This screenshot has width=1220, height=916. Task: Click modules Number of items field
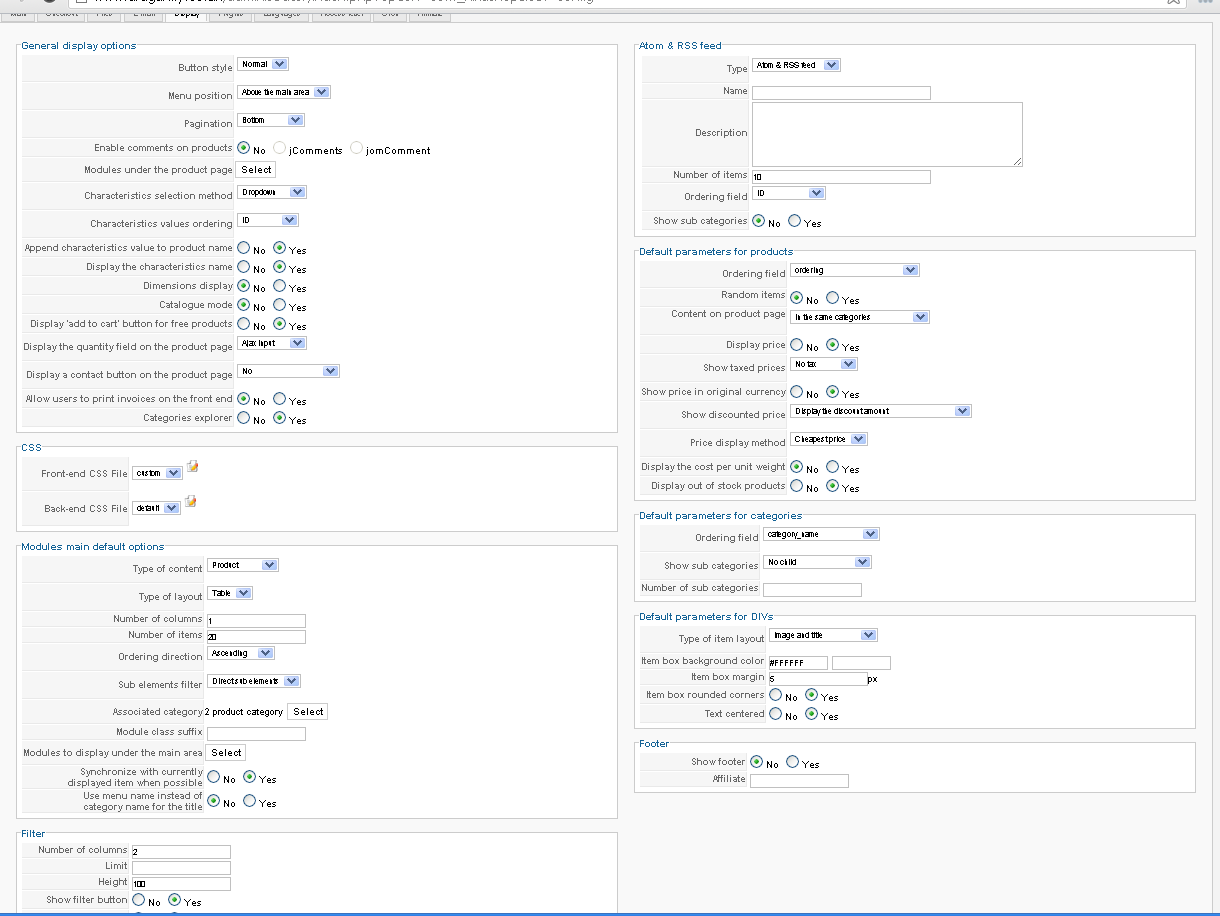pyautogui.click(x=256, y=637)
